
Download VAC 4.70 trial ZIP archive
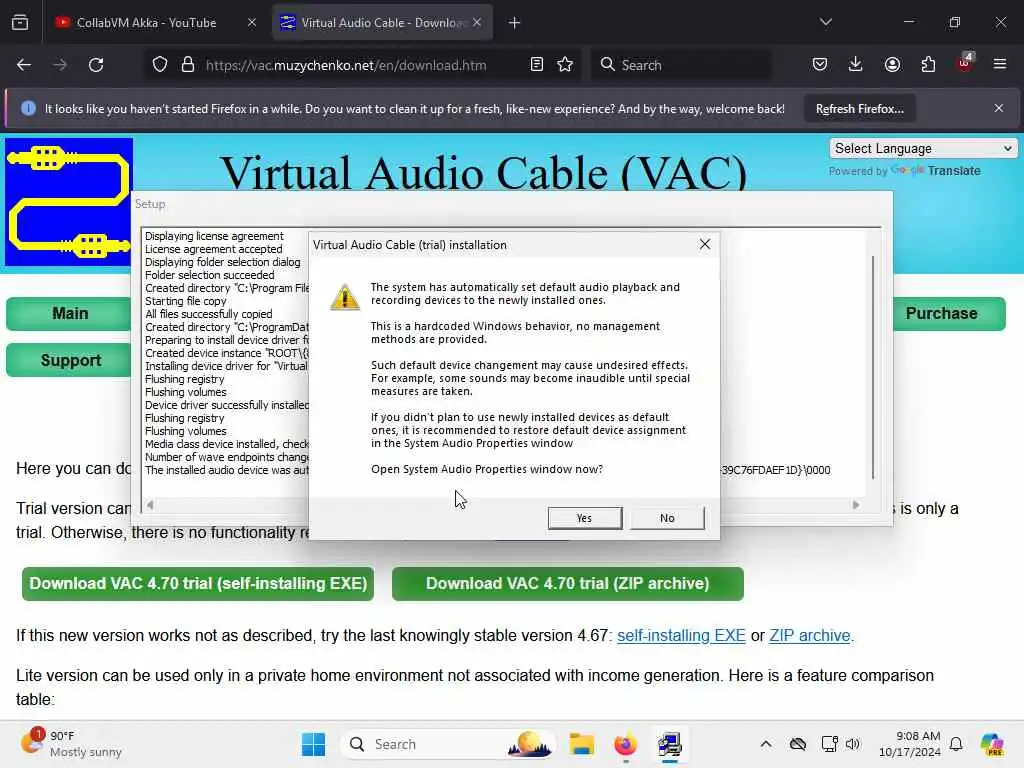pos(568,583)
